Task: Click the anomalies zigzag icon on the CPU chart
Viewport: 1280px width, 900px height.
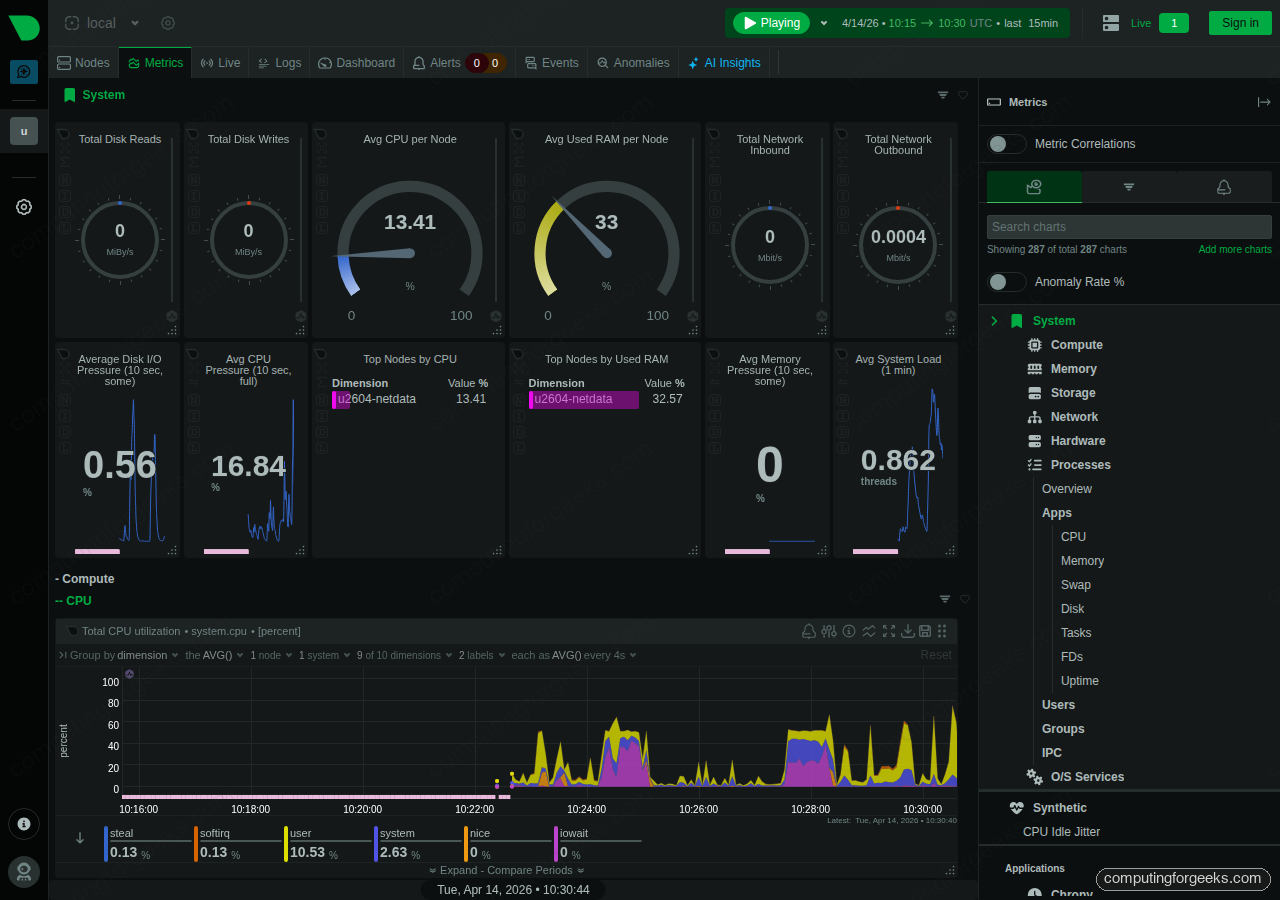Action: [869, 631]
